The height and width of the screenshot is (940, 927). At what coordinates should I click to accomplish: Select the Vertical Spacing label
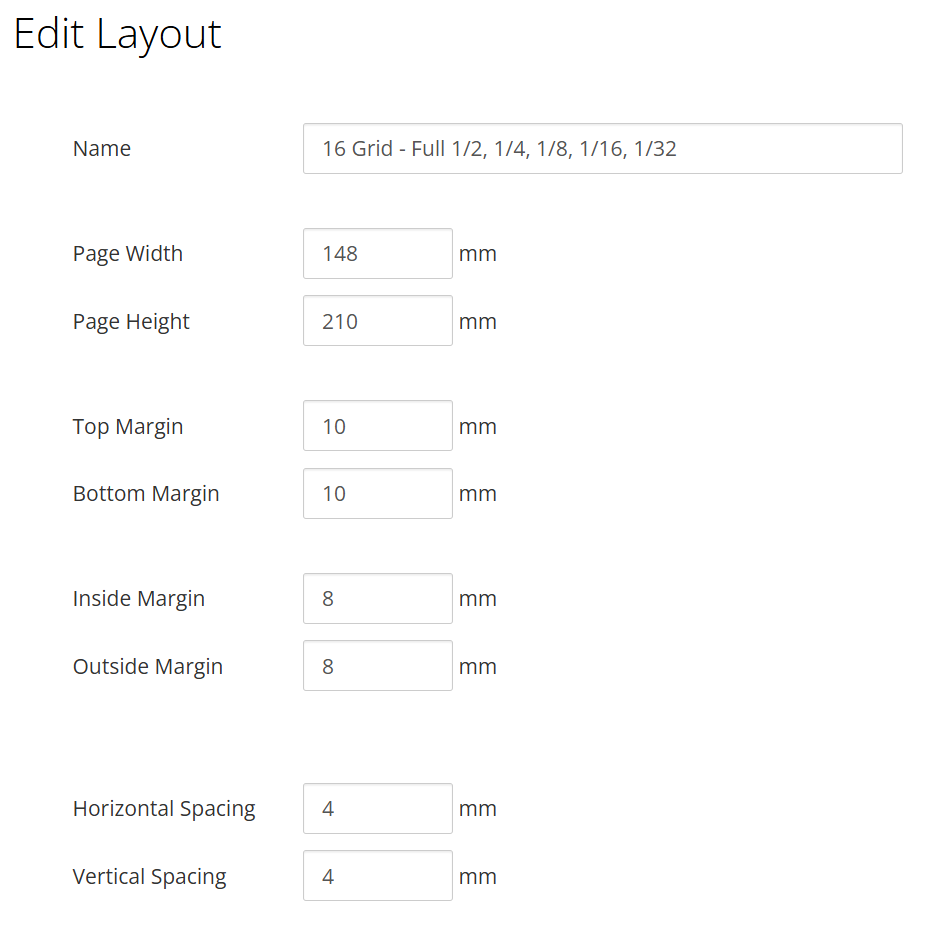tap(150, 876)
